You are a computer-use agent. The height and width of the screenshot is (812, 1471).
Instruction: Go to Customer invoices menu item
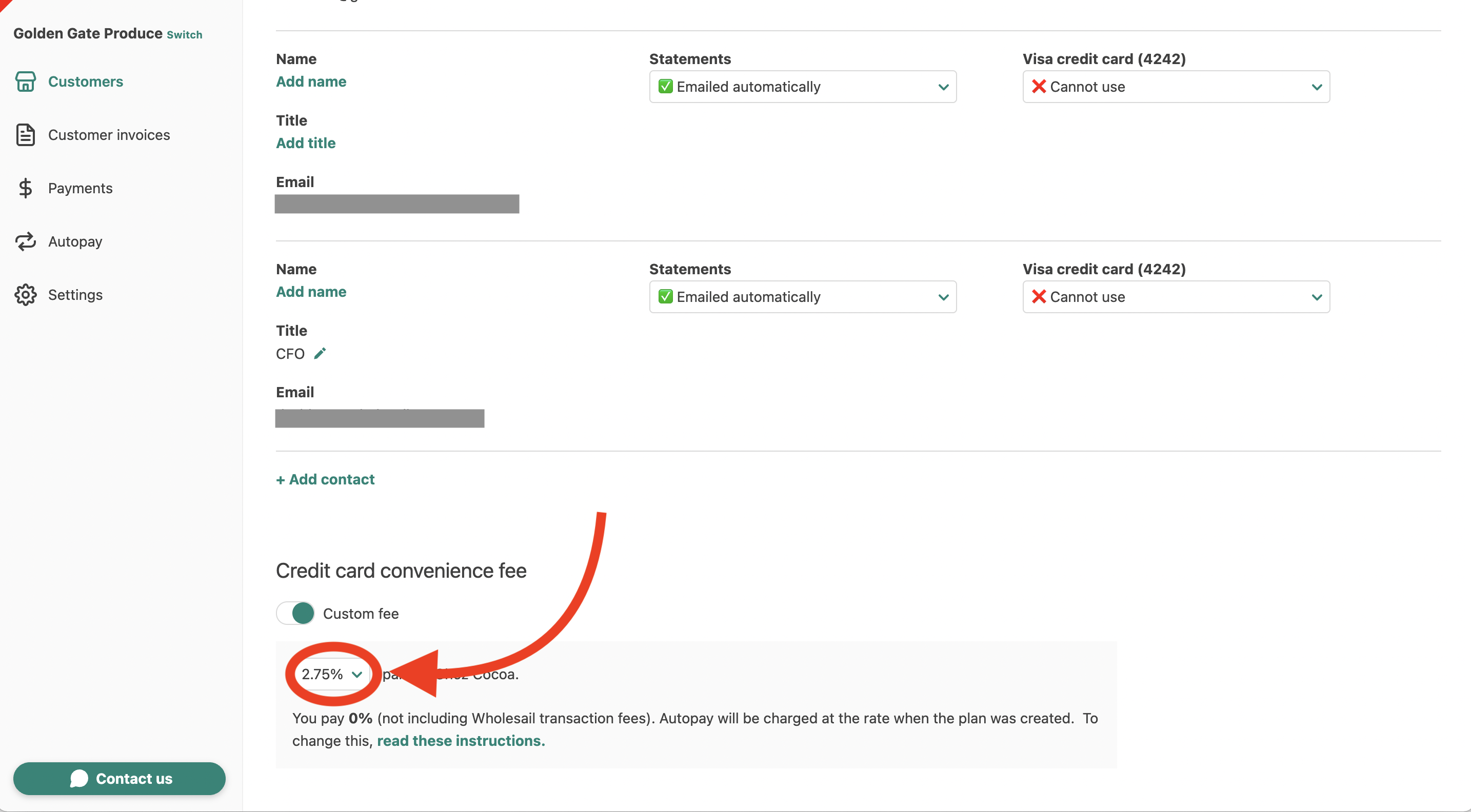pos(109,135)
